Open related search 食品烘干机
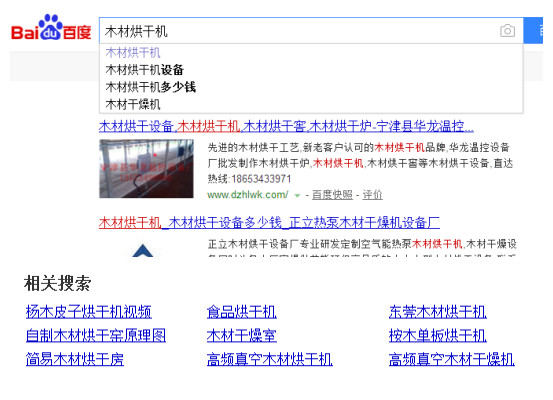This screenshot has height=400, width=553. pos(242,312)
